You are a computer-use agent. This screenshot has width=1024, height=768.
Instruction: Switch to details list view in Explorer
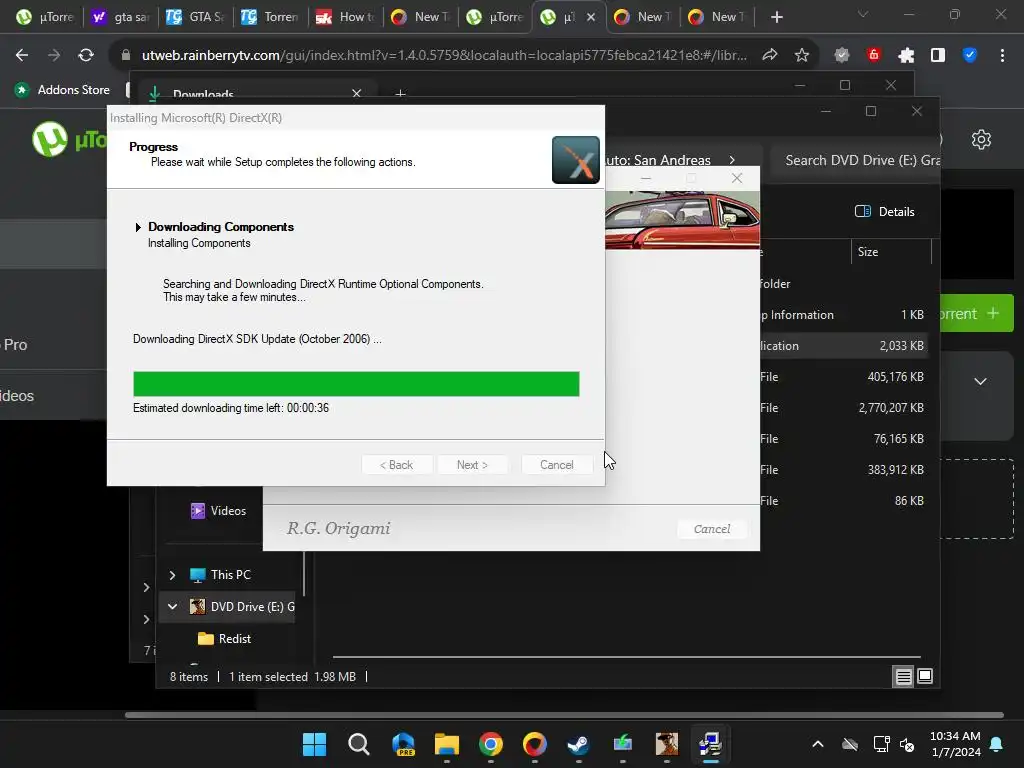pos(903,677)
